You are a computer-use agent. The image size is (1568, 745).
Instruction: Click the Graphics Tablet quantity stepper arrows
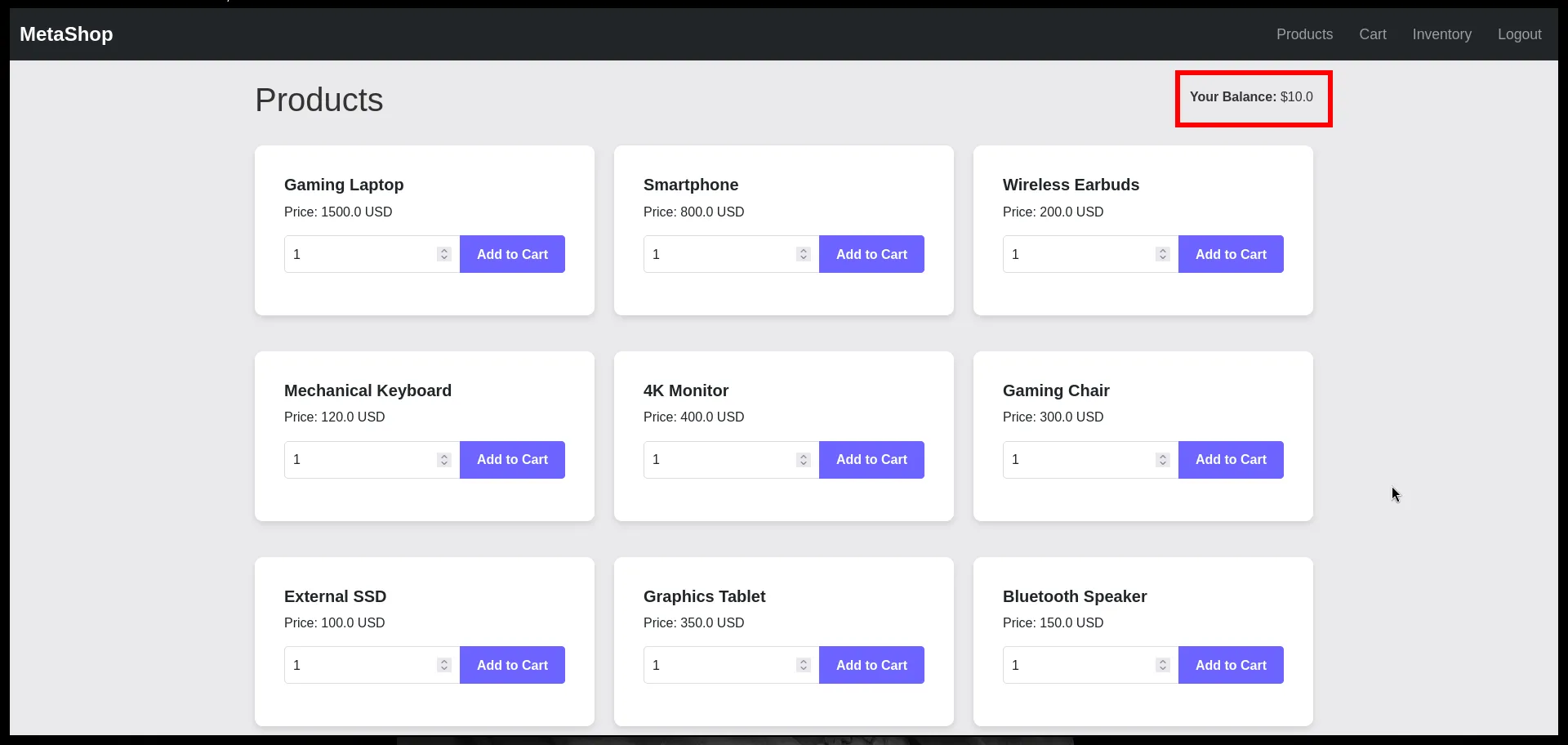(803, 665)
